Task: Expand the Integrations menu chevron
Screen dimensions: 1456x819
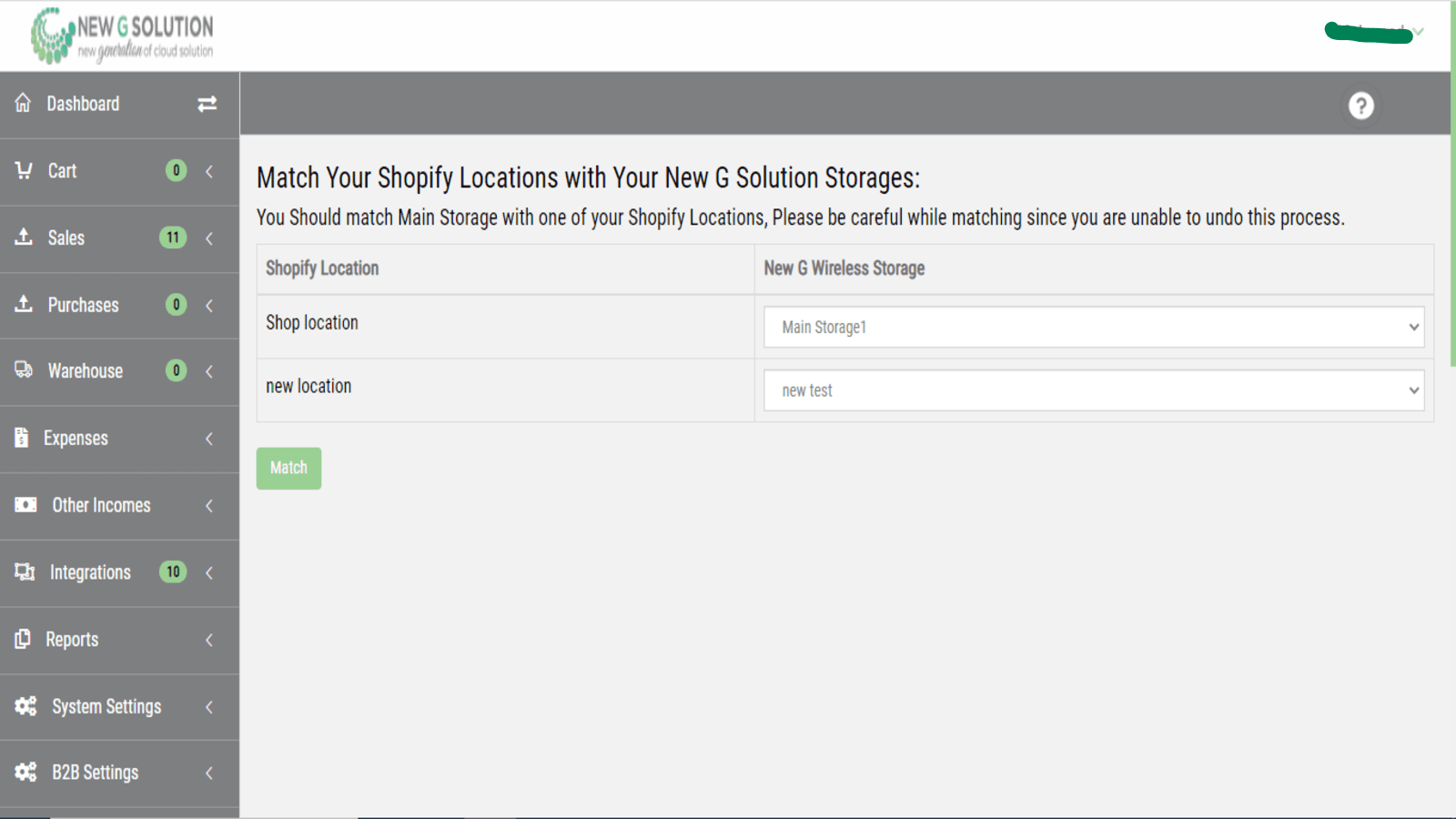Action: pos(209,572)
